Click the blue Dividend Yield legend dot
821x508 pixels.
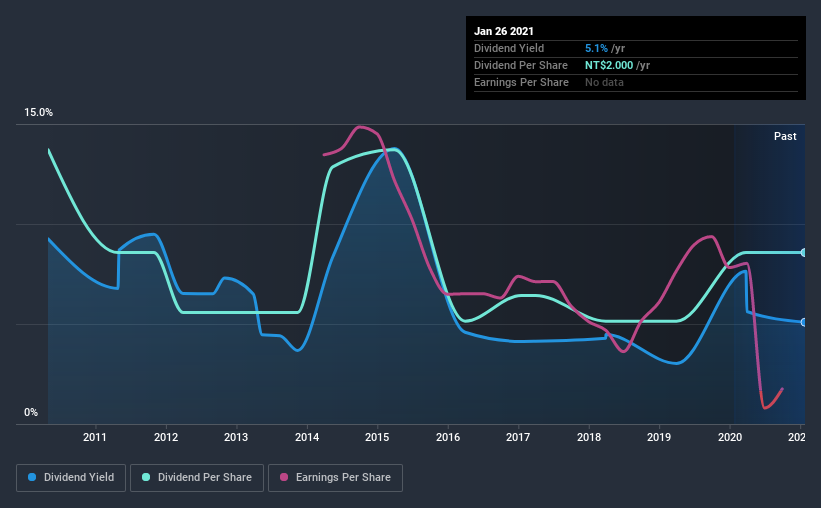pyautogui.click(x=32, y=477)
